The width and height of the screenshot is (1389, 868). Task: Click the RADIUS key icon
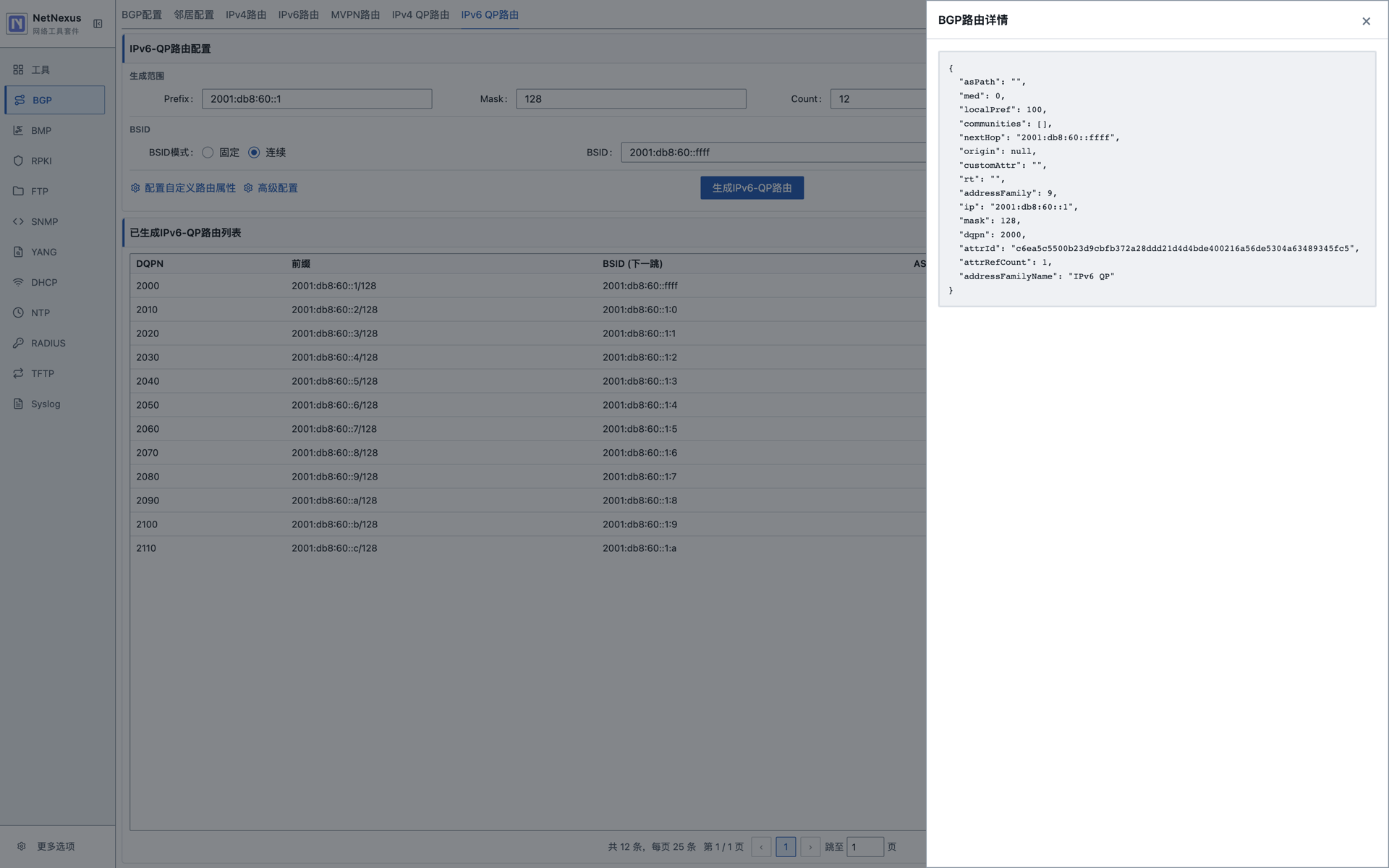coord(18,343)
